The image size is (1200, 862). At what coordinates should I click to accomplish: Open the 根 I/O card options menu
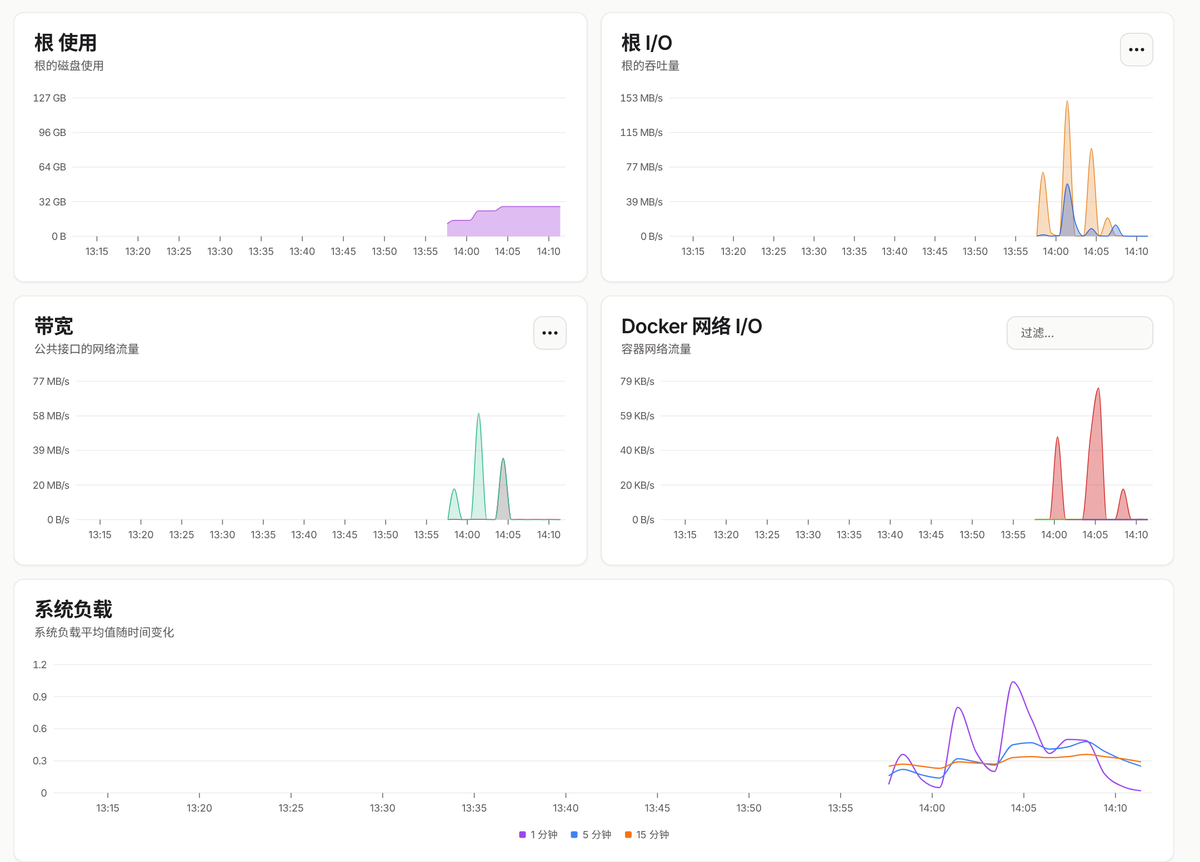(1136, 49)
